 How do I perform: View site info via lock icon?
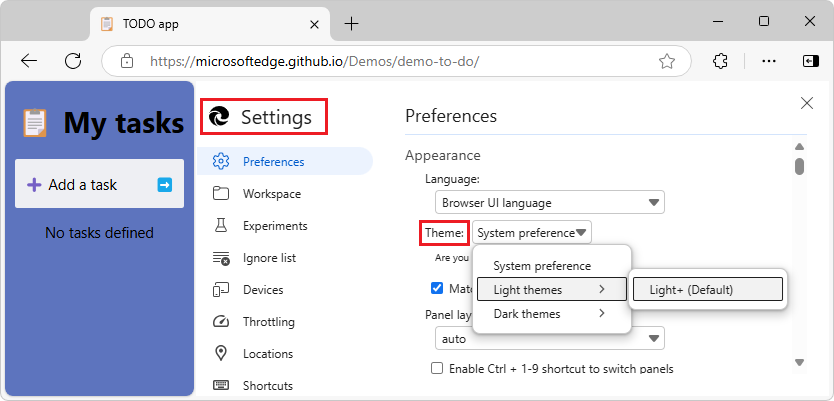[x=127, y=61]
